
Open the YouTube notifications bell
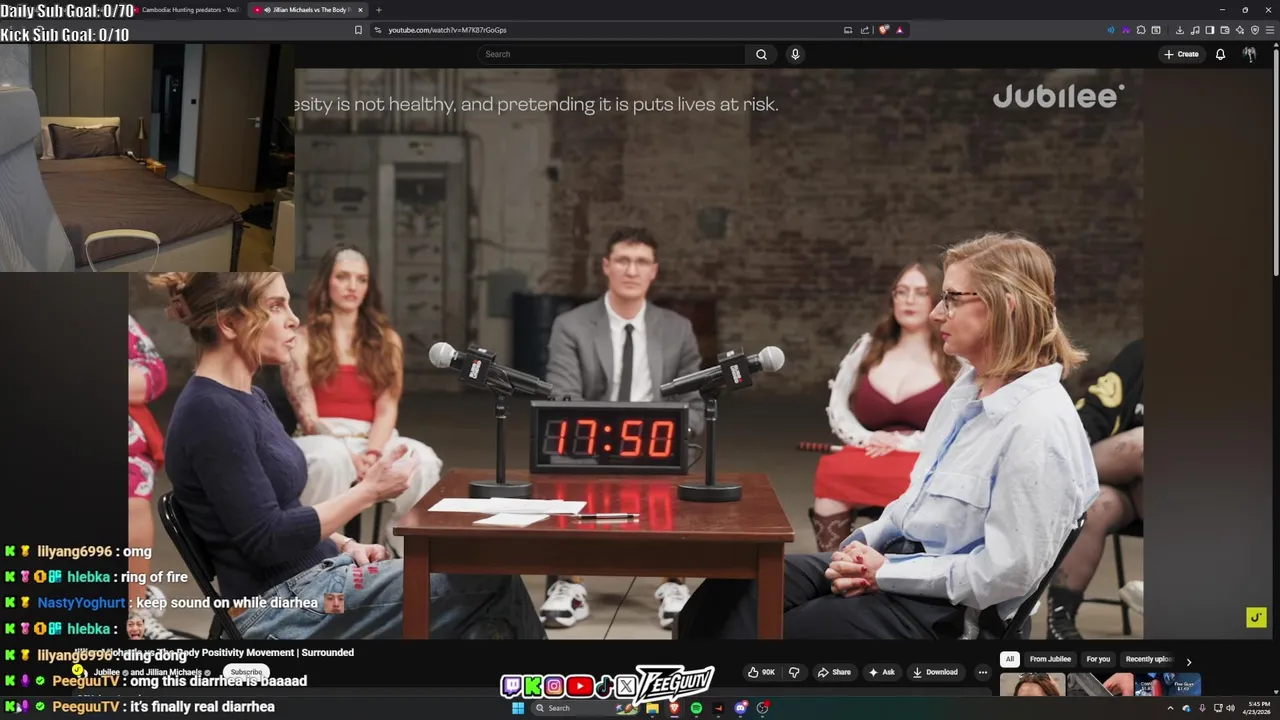[1220, 54]
